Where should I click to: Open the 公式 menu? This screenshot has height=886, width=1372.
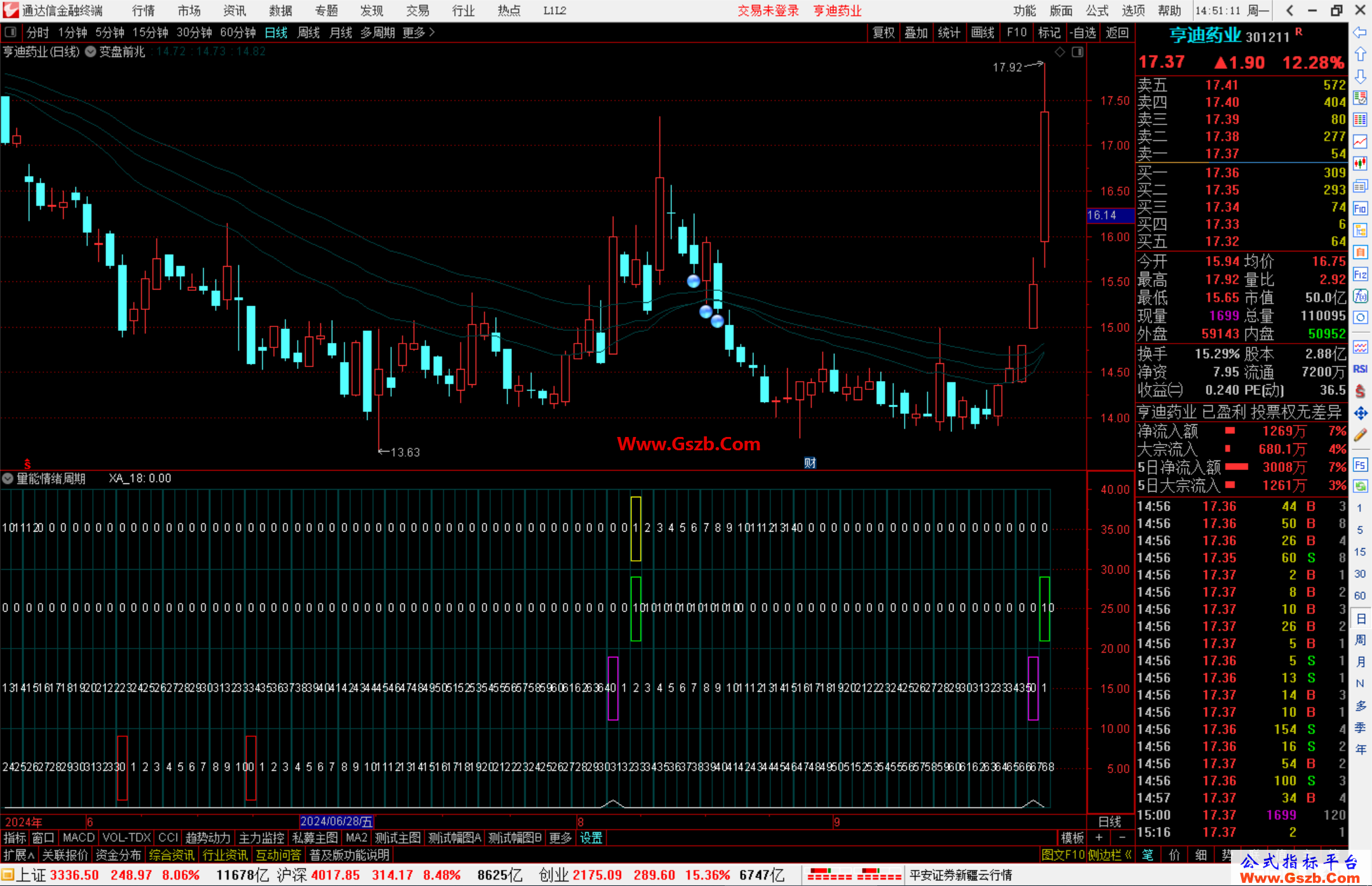[x=1097, y=11]
